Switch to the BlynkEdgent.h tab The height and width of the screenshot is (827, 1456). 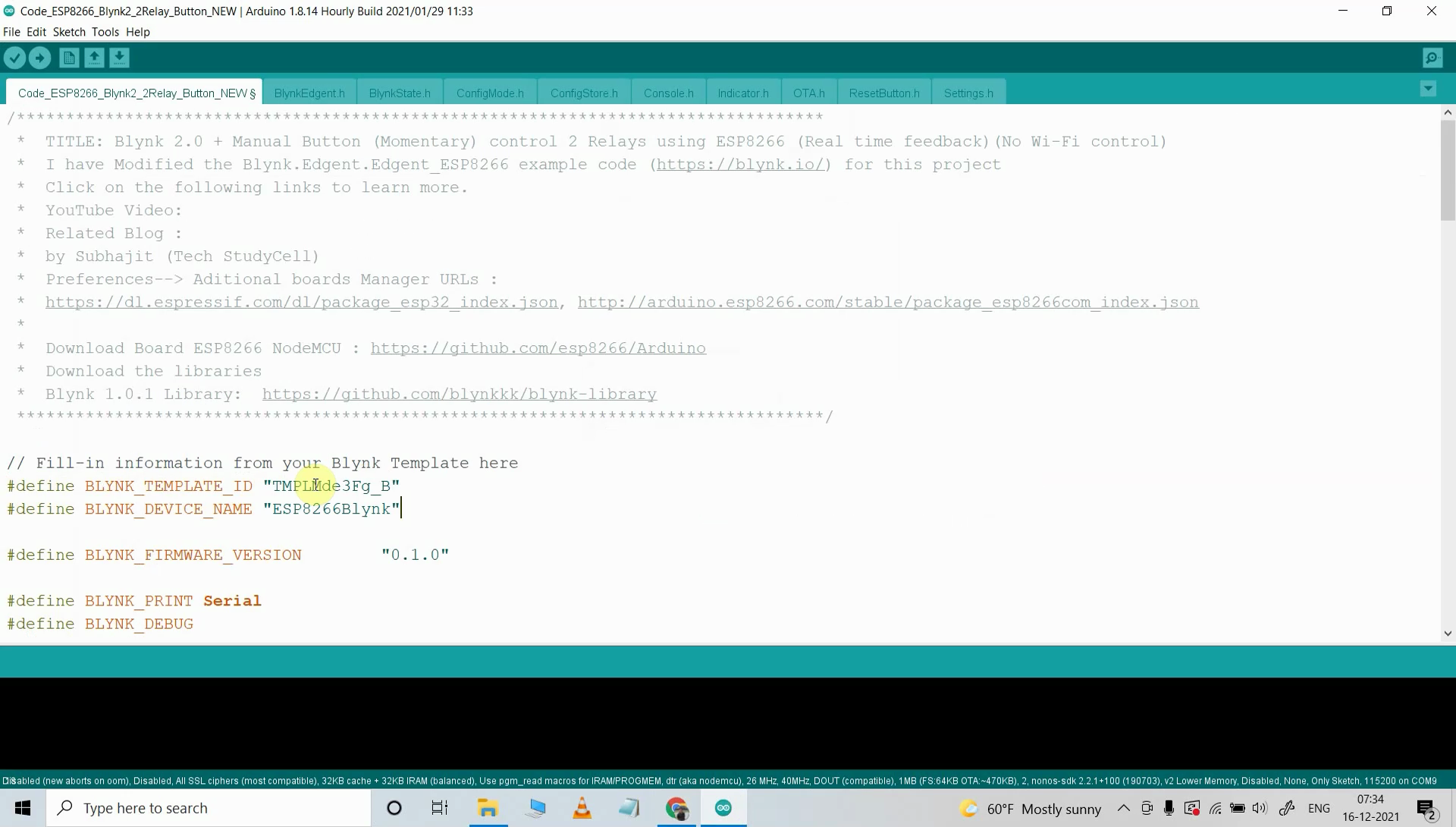[x=309, y=93]
